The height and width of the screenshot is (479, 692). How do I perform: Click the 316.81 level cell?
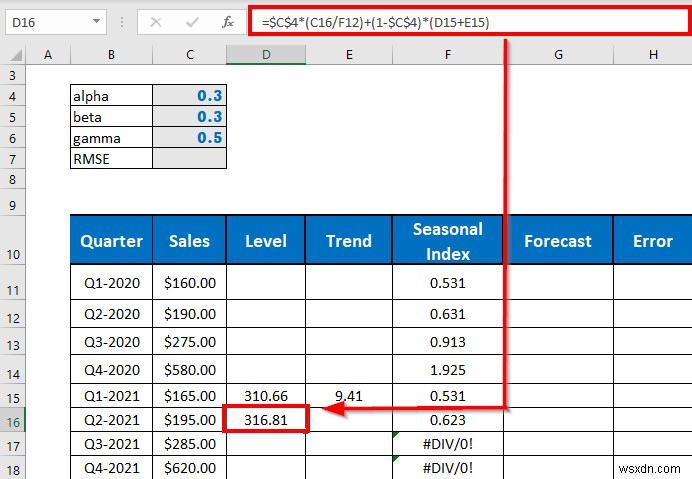(266, 419)
